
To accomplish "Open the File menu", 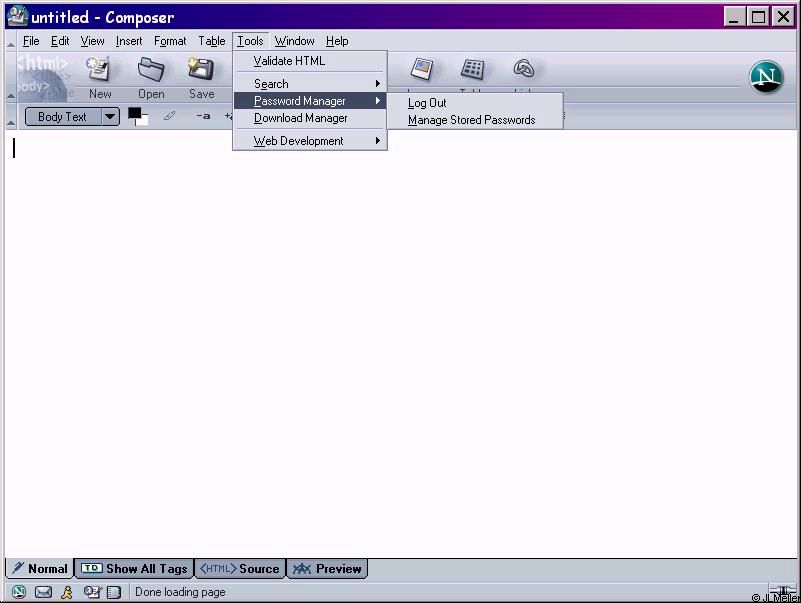I will (31, 41).
